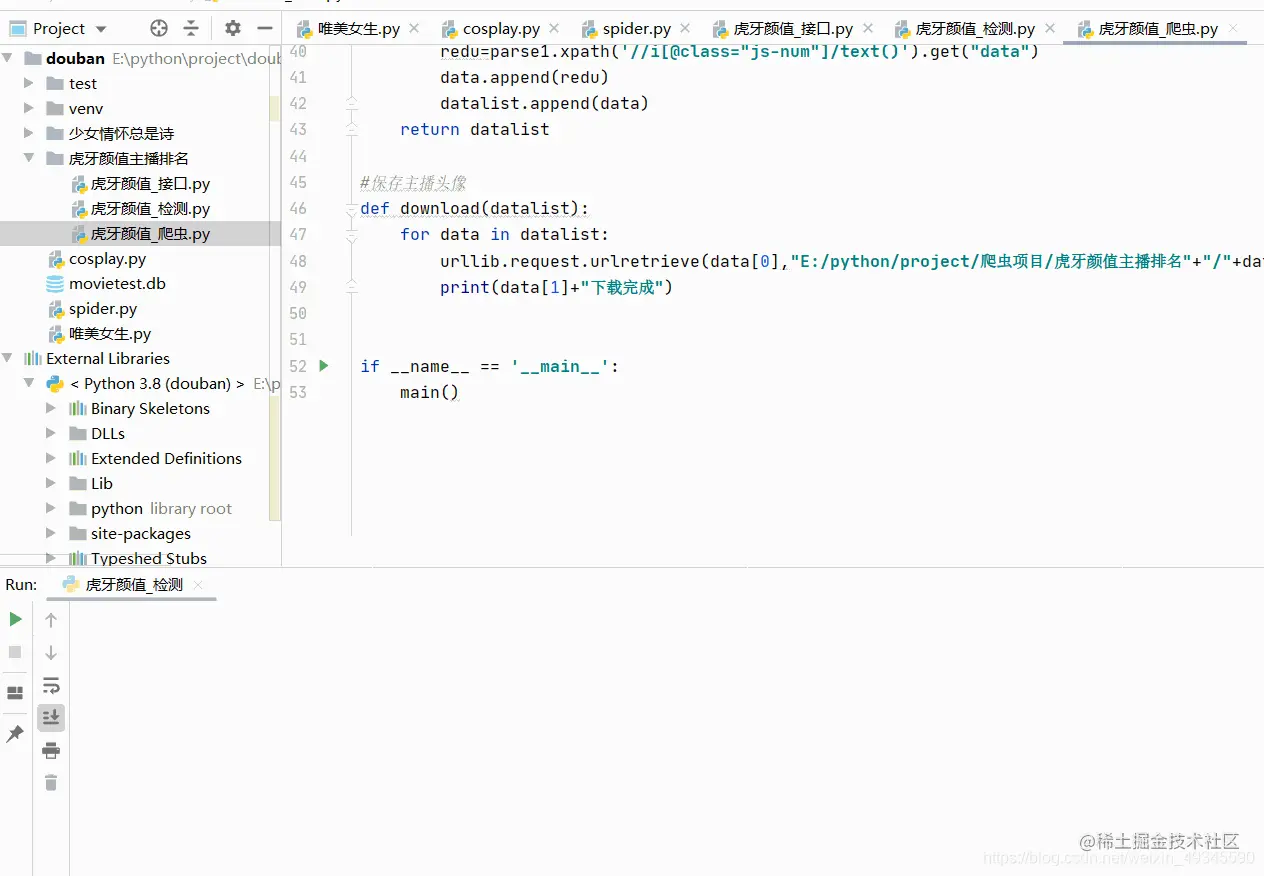Click the stop button in Run panel

(x=15, y=652)
